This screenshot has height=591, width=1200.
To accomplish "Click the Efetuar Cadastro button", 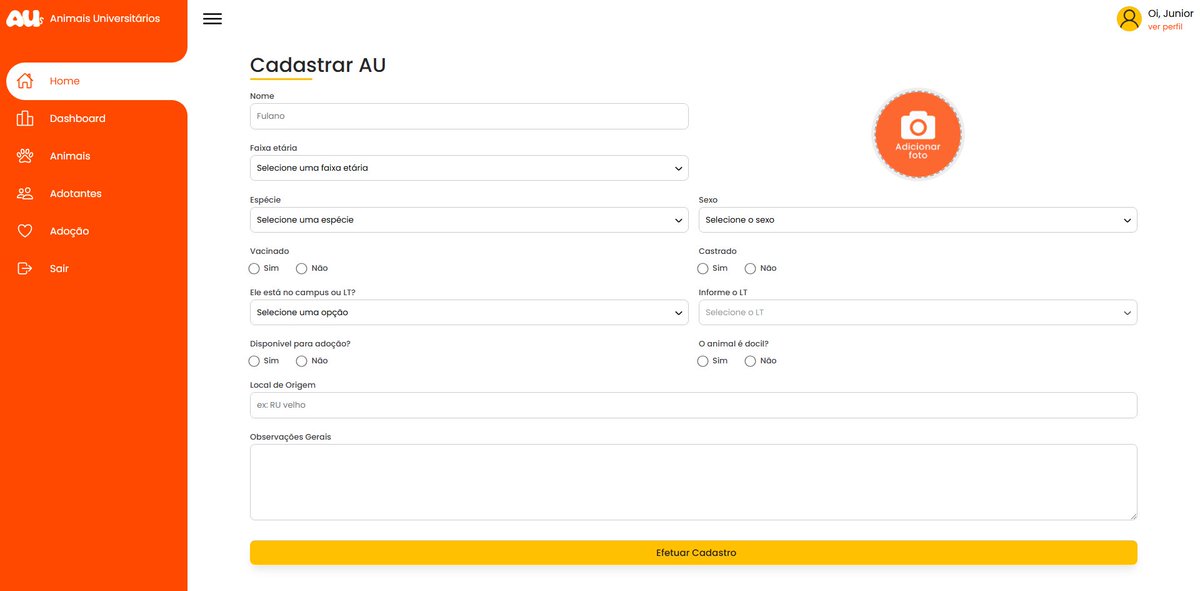I will 693,553.
